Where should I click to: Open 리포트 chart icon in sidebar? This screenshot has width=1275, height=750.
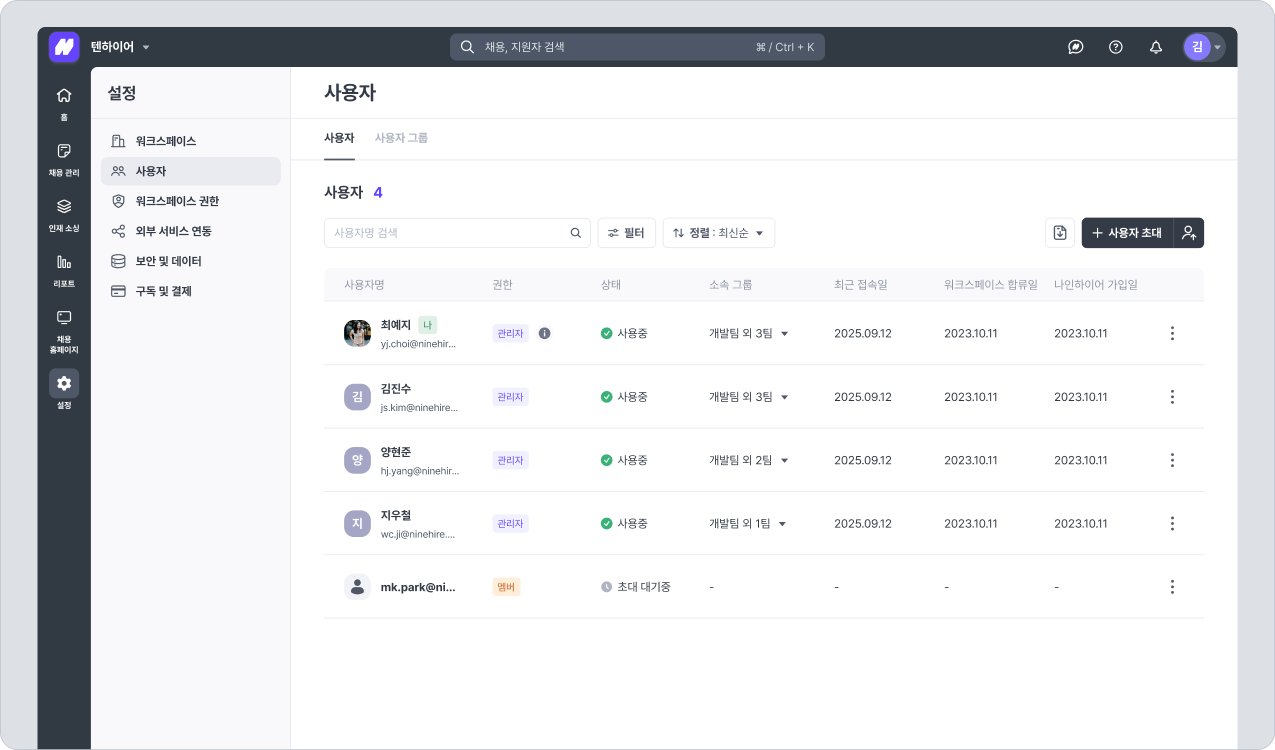click(64, 270)
